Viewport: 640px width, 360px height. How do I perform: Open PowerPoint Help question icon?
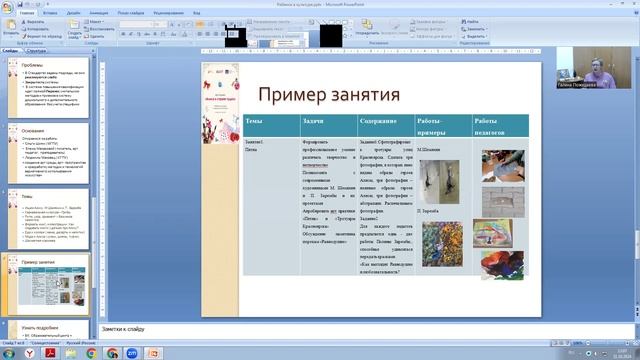coord(636,13)
